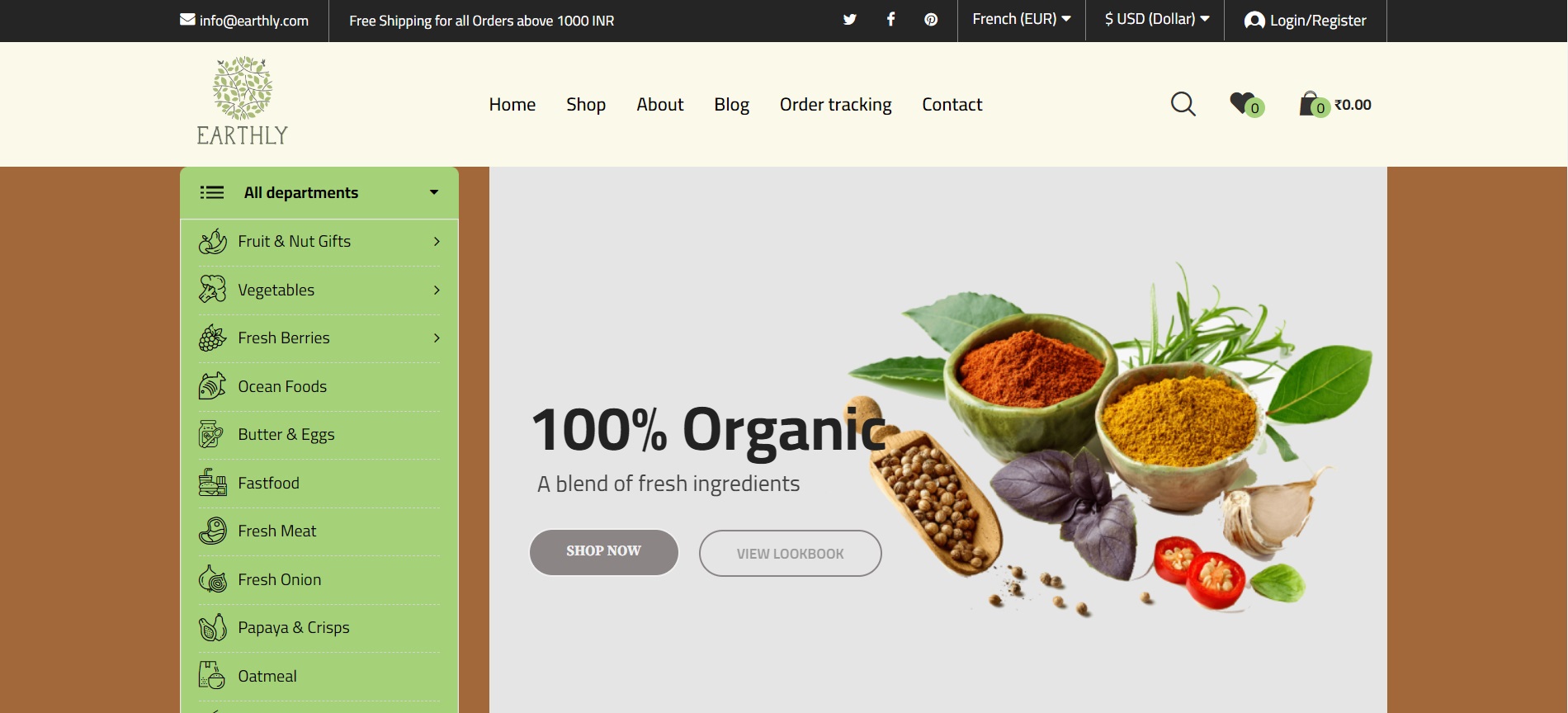Click the SHOP NOW button
Screen dimensions: 1568x713
[x=604, y=551]
